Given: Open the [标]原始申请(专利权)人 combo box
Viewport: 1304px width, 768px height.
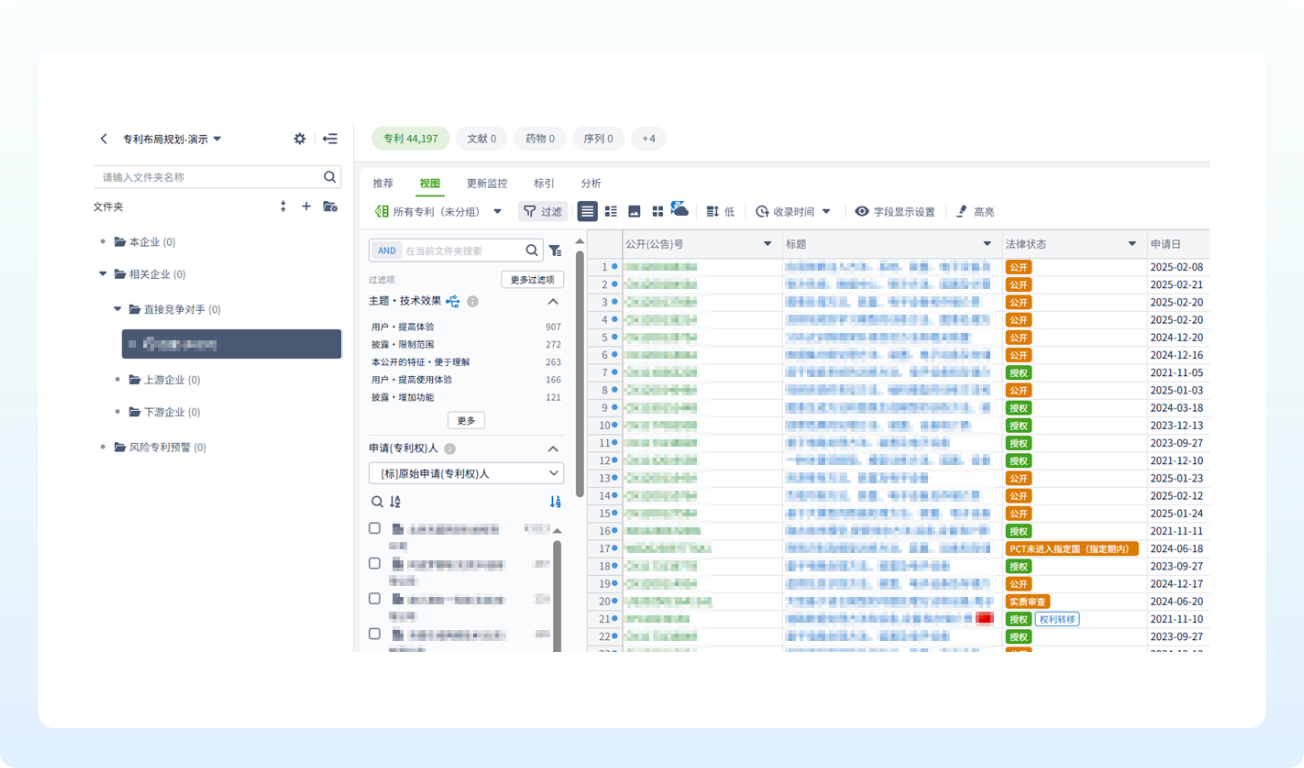Looking at the screenshot, I should click(x=466, y=473).
